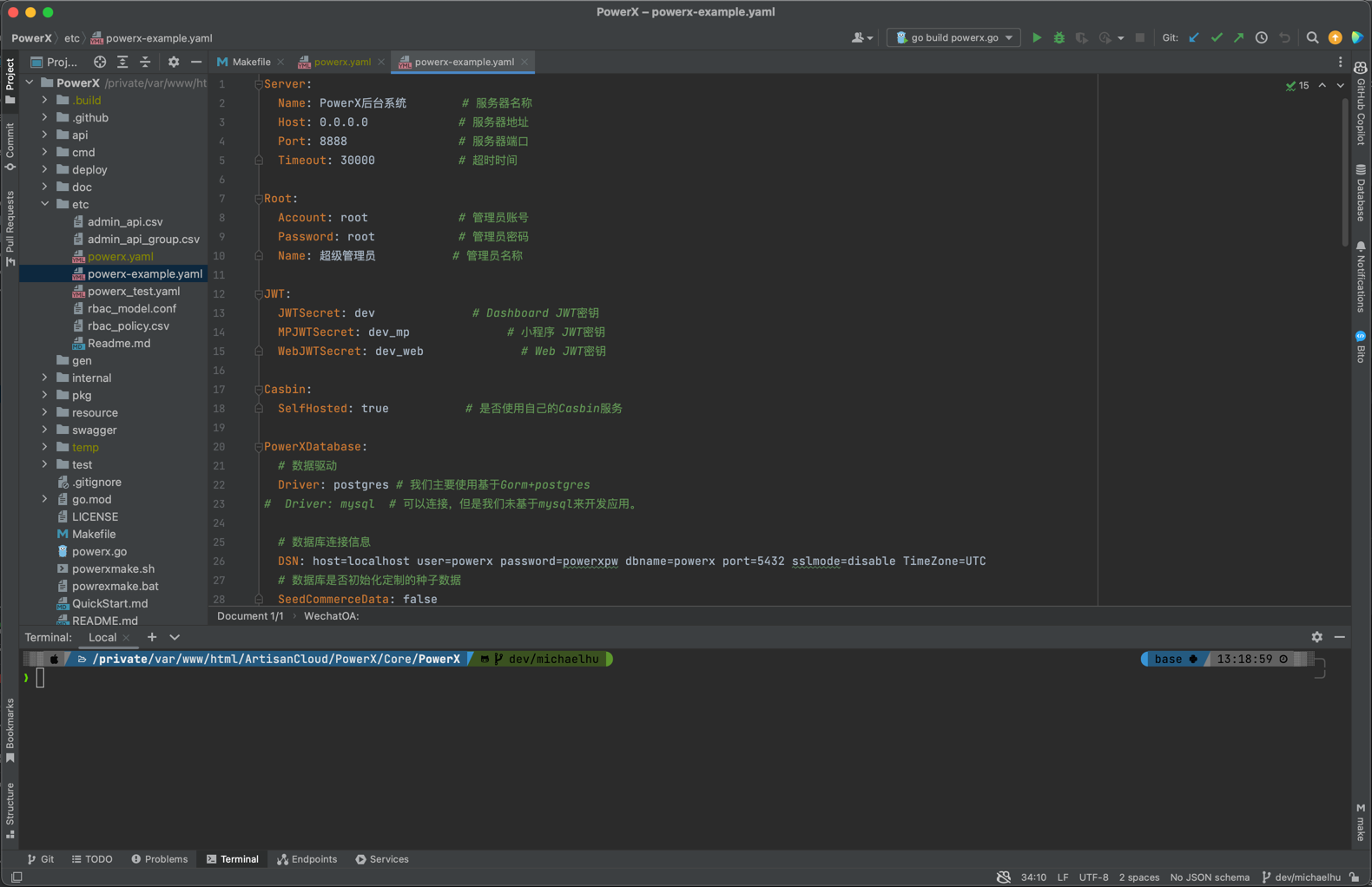Expand the api folder
Image resolution: width=1372 pixels, height=887 pixels.
[x=44, y=135]
